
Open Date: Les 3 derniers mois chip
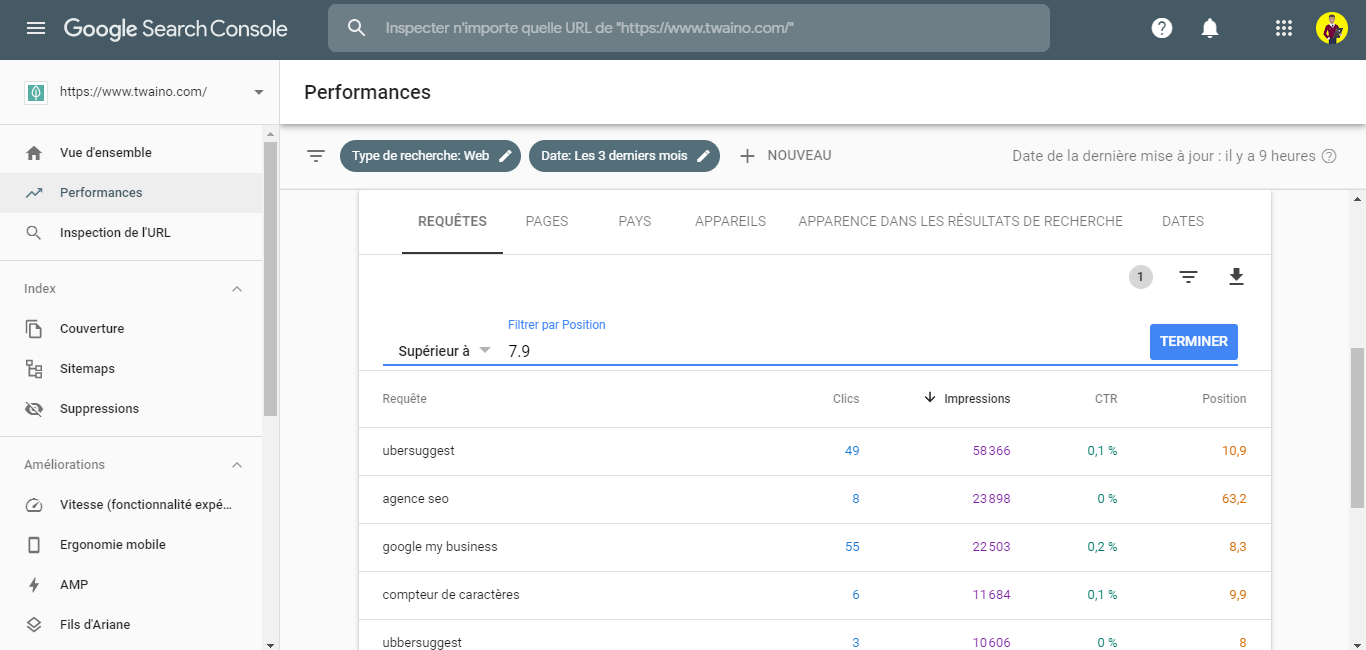point(624,156)
